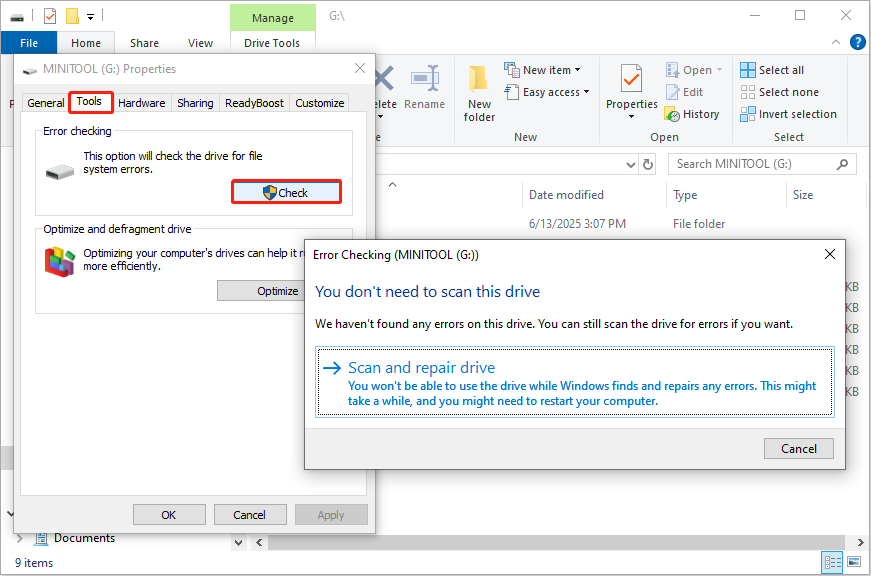Open the File menu in Explorer
Viewport: 871px width, 576px height.
pyautogui.click(x=29, y=43)
